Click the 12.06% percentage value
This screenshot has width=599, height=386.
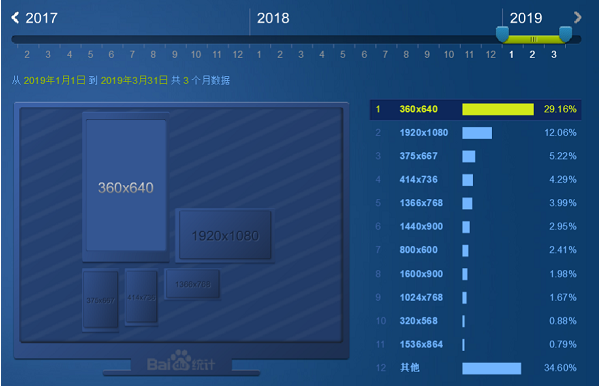tap(560, 133)
